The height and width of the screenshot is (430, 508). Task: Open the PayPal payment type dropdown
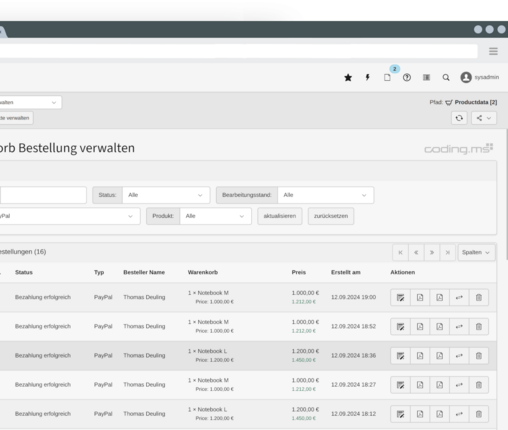pyautogui.click(x=69, y=216)
